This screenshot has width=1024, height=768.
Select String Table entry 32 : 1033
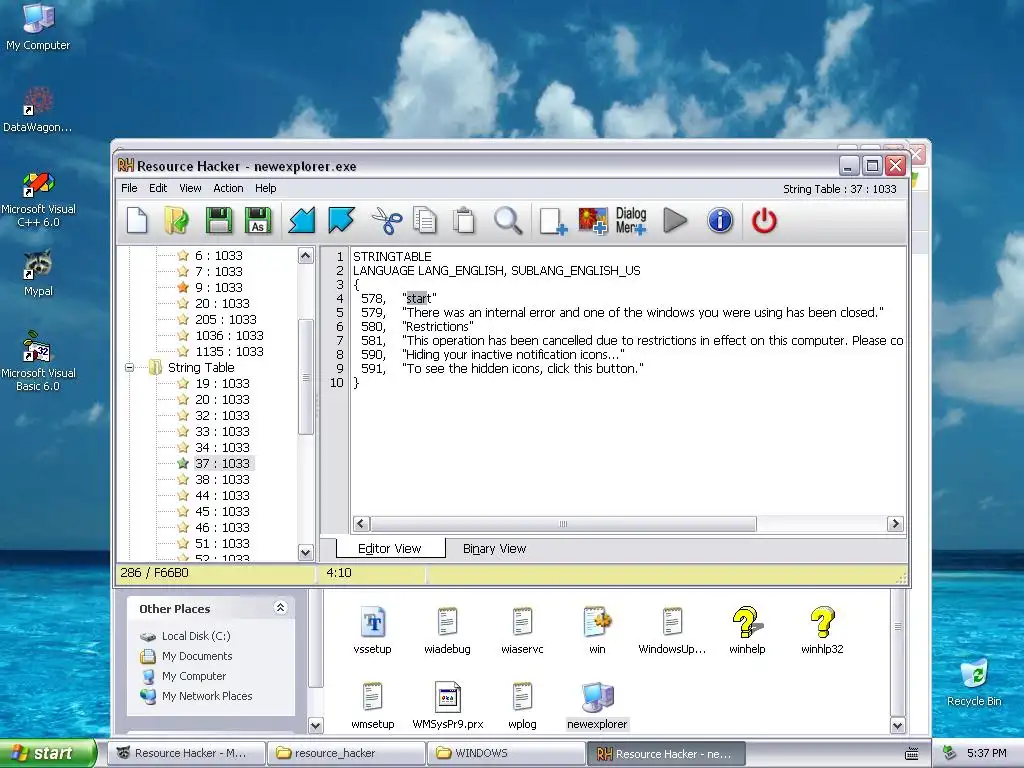pyautogui.click(x=222, y=415)
